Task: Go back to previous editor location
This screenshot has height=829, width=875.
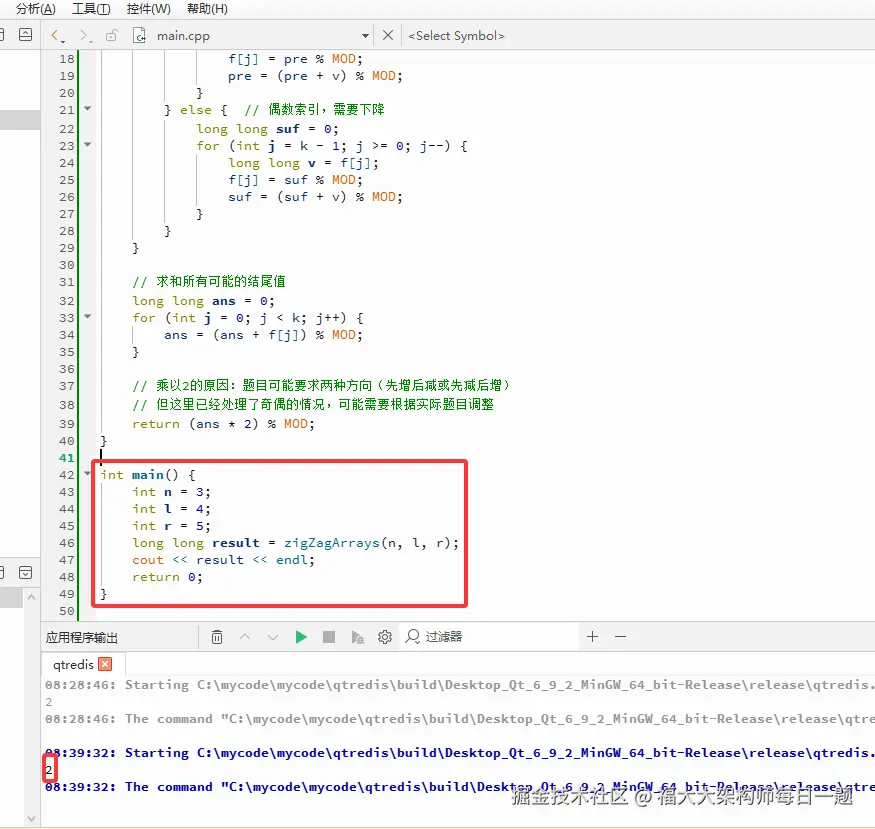Action: tap(57, 36)
